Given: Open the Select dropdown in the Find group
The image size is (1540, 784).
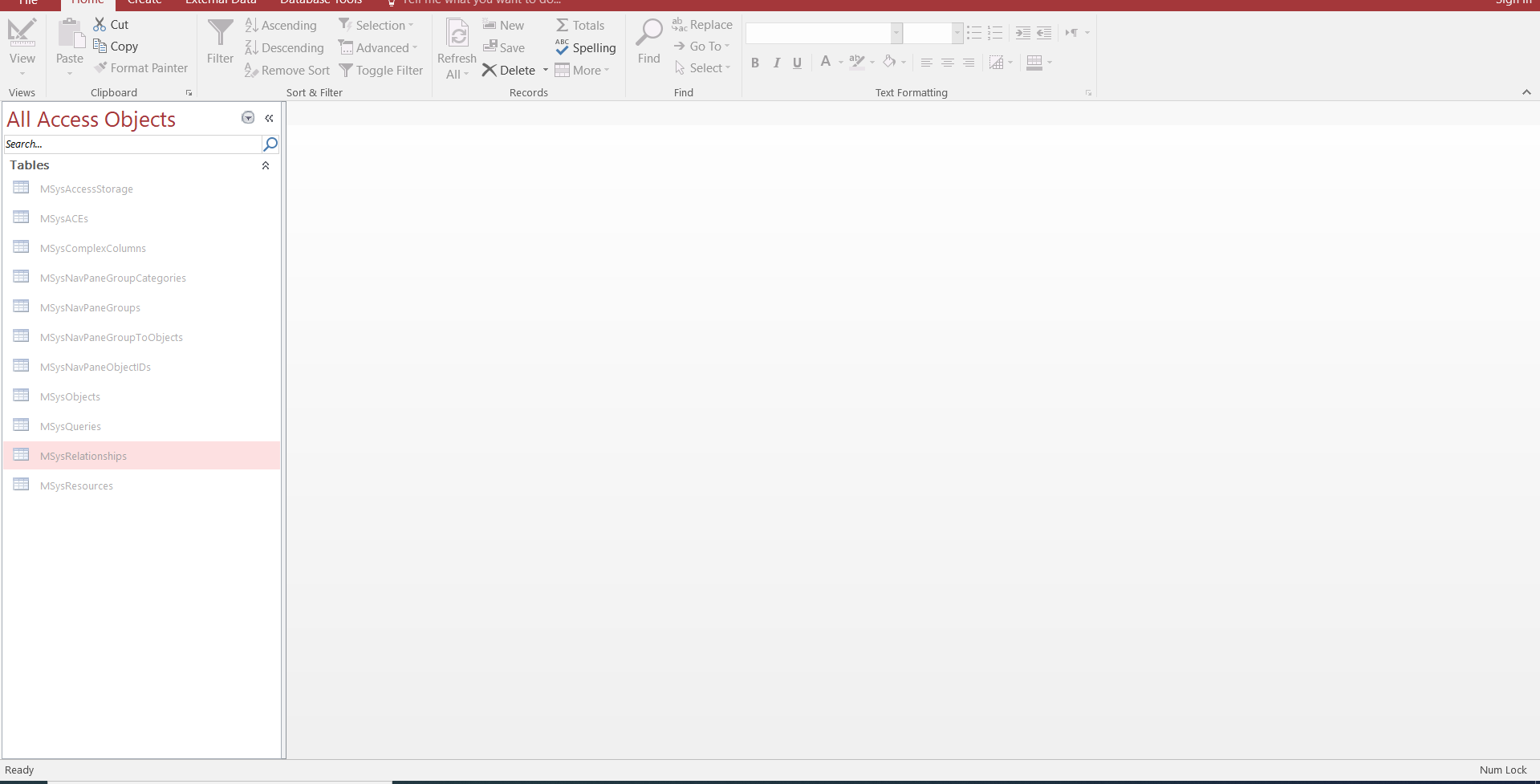Looking at the screenshot, I should point(702,68).
